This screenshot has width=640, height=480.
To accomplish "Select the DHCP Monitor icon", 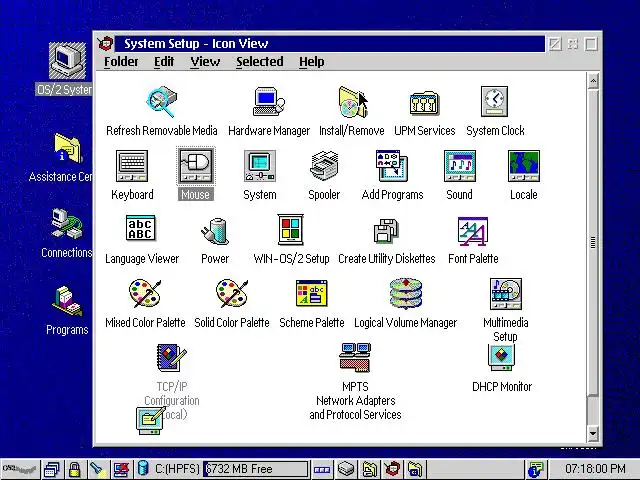I will [502, 358].
